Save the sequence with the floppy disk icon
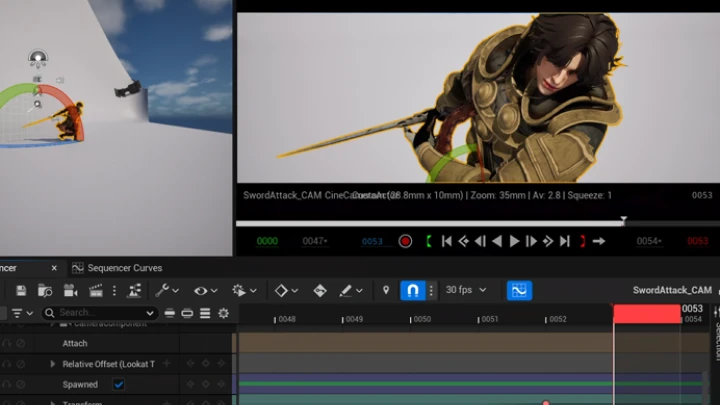The height and width of the screenshot is (405, 720). [21, 290]
